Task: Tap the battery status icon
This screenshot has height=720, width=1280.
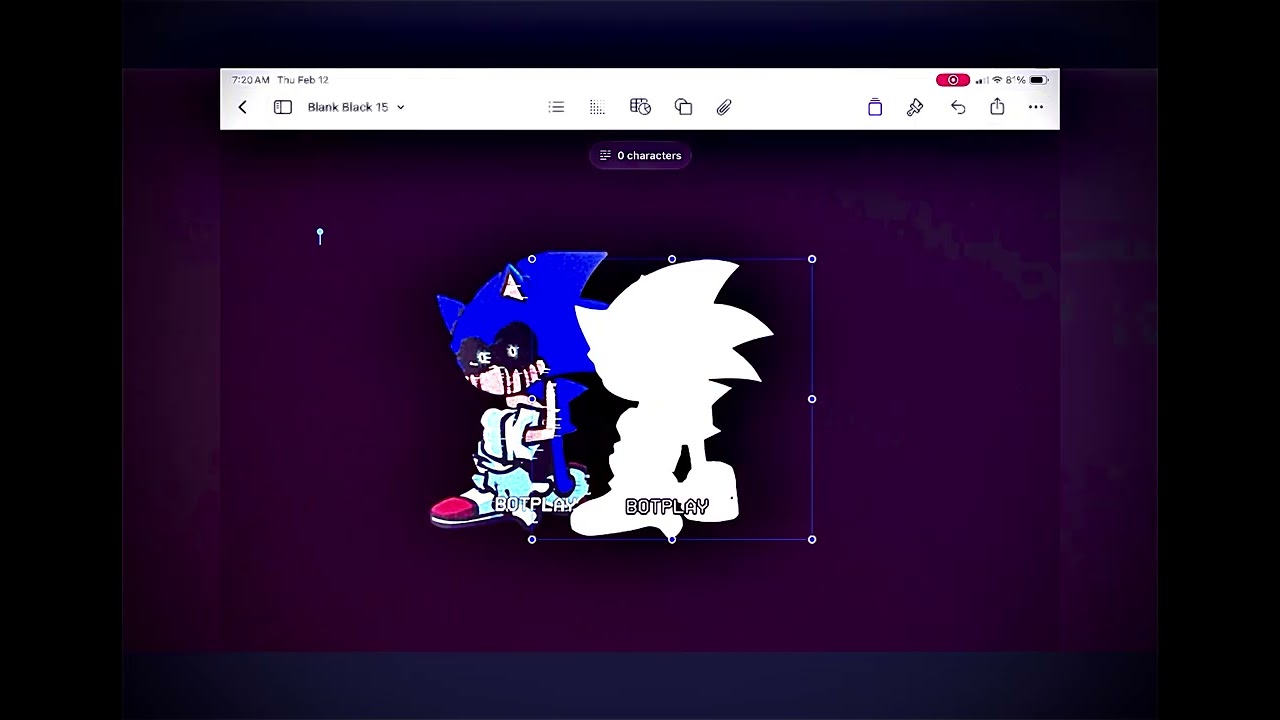Action: point(1039,80)
